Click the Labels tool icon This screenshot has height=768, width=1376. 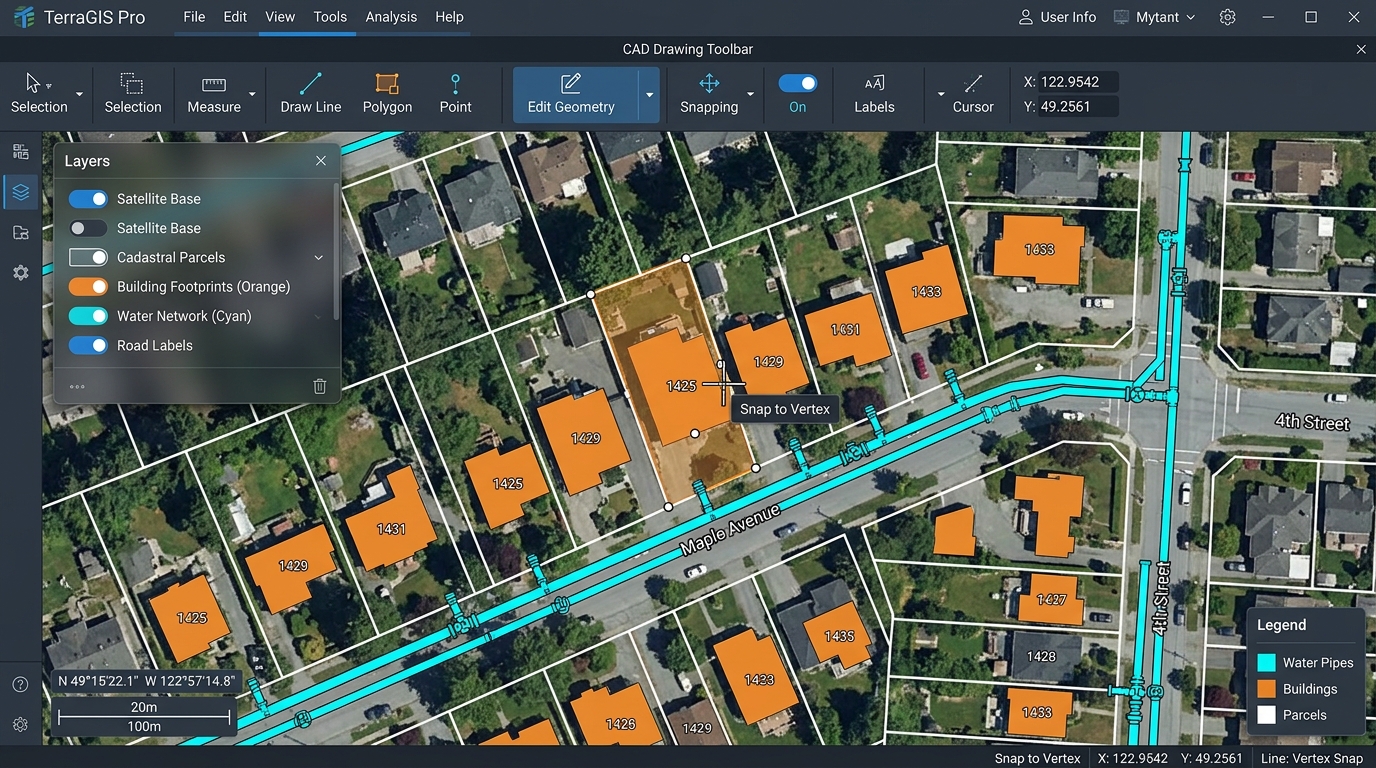point(874,83)
